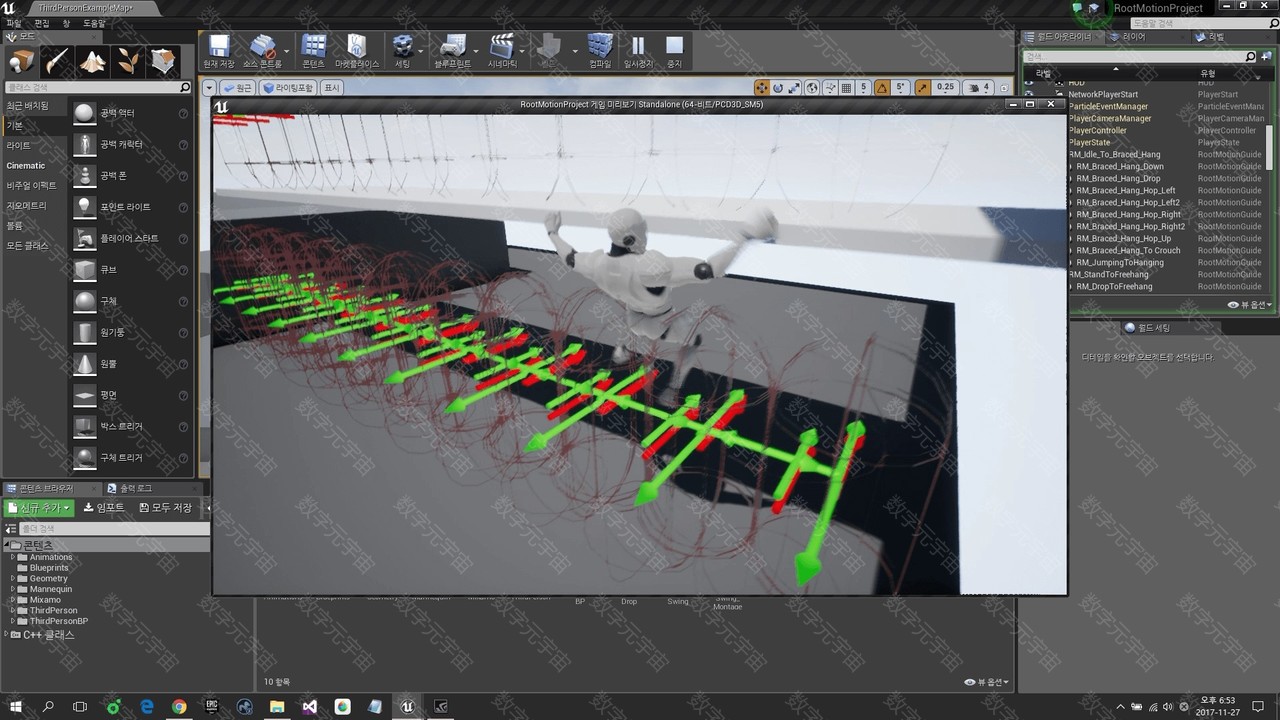
Task: Open the File (파일) menu
Action: point(13,22)
